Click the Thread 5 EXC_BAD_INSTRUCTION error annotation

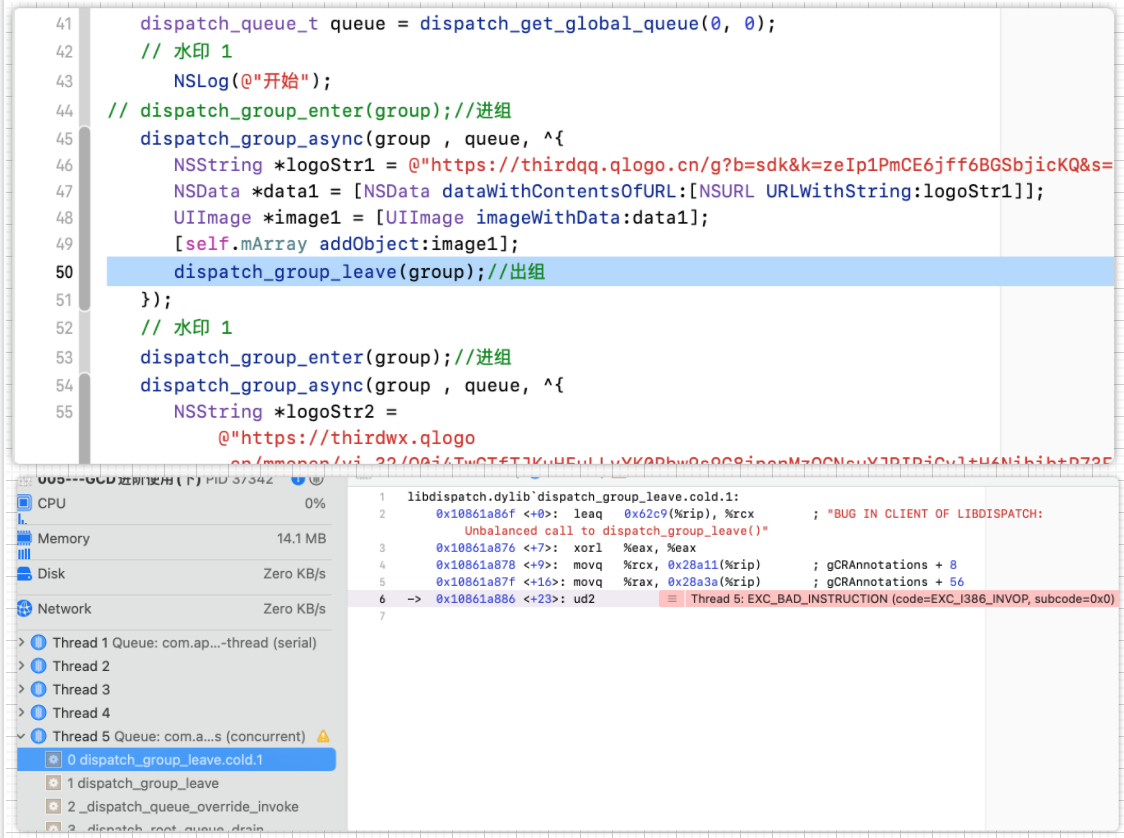[887, 599]
